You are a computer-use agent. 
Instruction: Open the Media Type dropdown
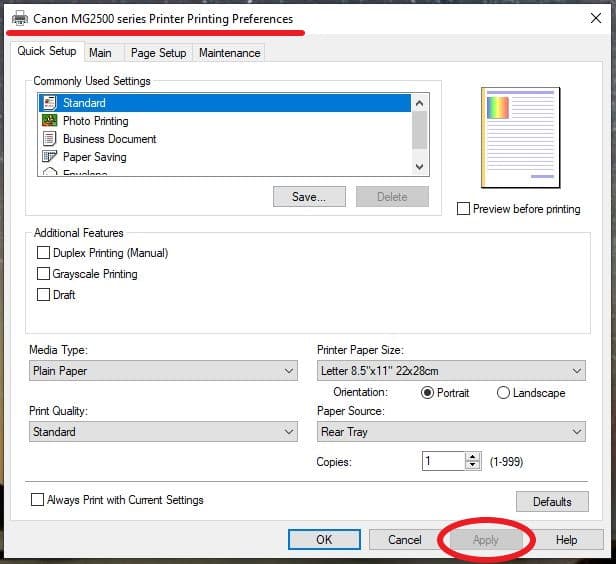[x=163, y=371]
